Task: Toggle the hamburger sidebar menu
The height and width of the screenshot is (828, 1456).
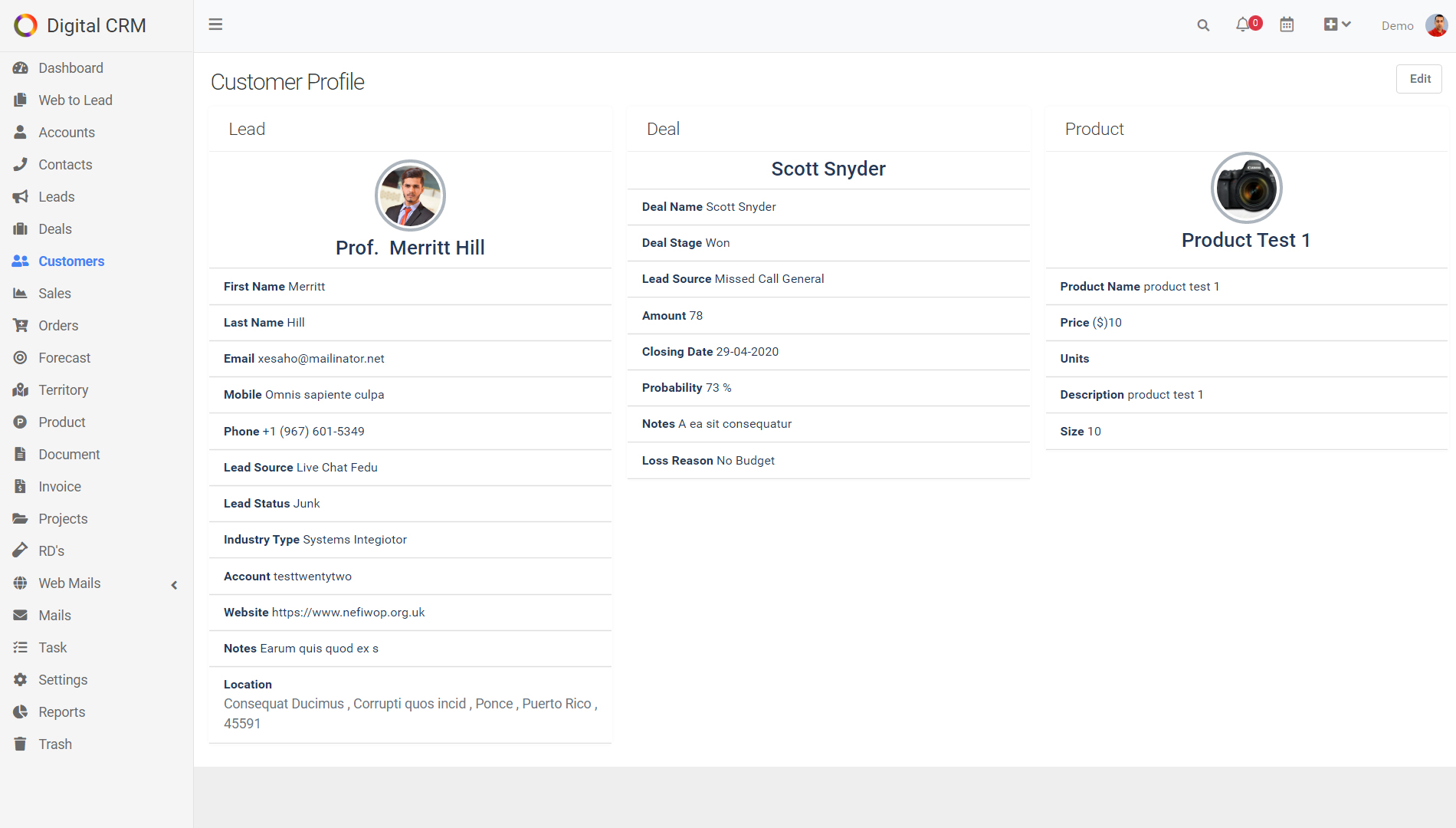Action: pyautogui.click(x=215, y=25)
